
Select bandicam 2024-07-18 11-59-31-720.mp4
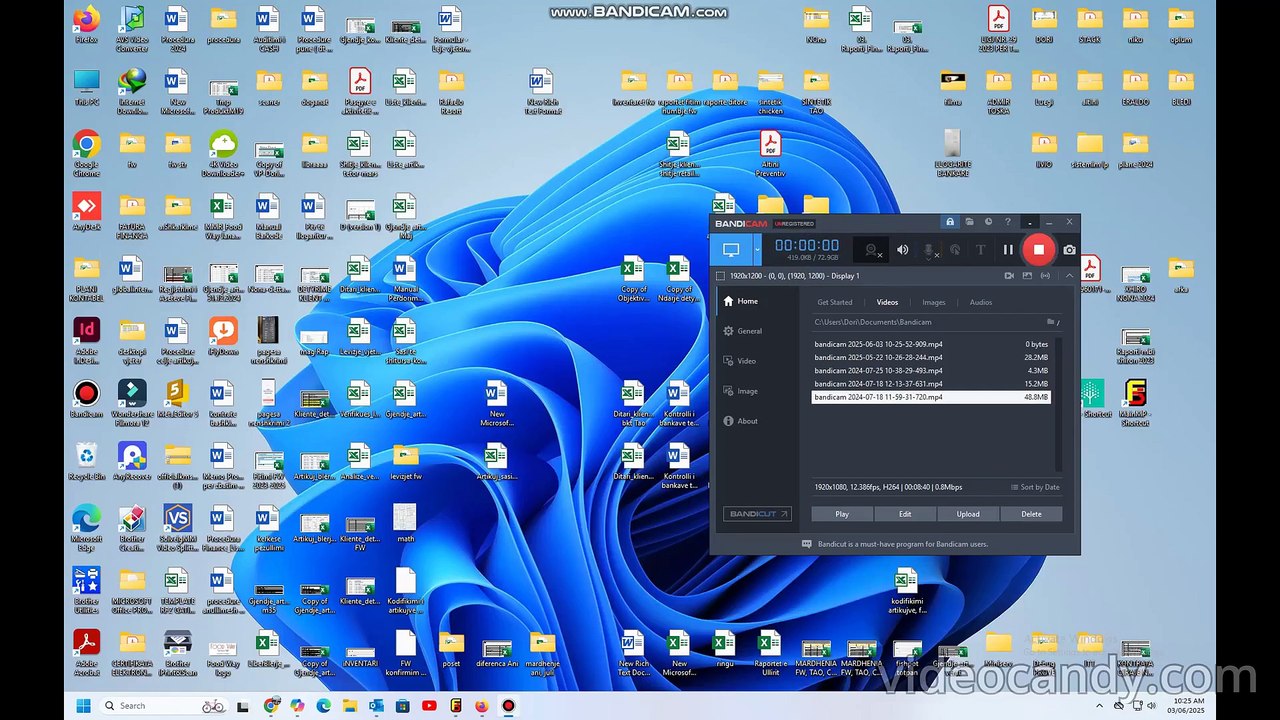tap(931, 397)
